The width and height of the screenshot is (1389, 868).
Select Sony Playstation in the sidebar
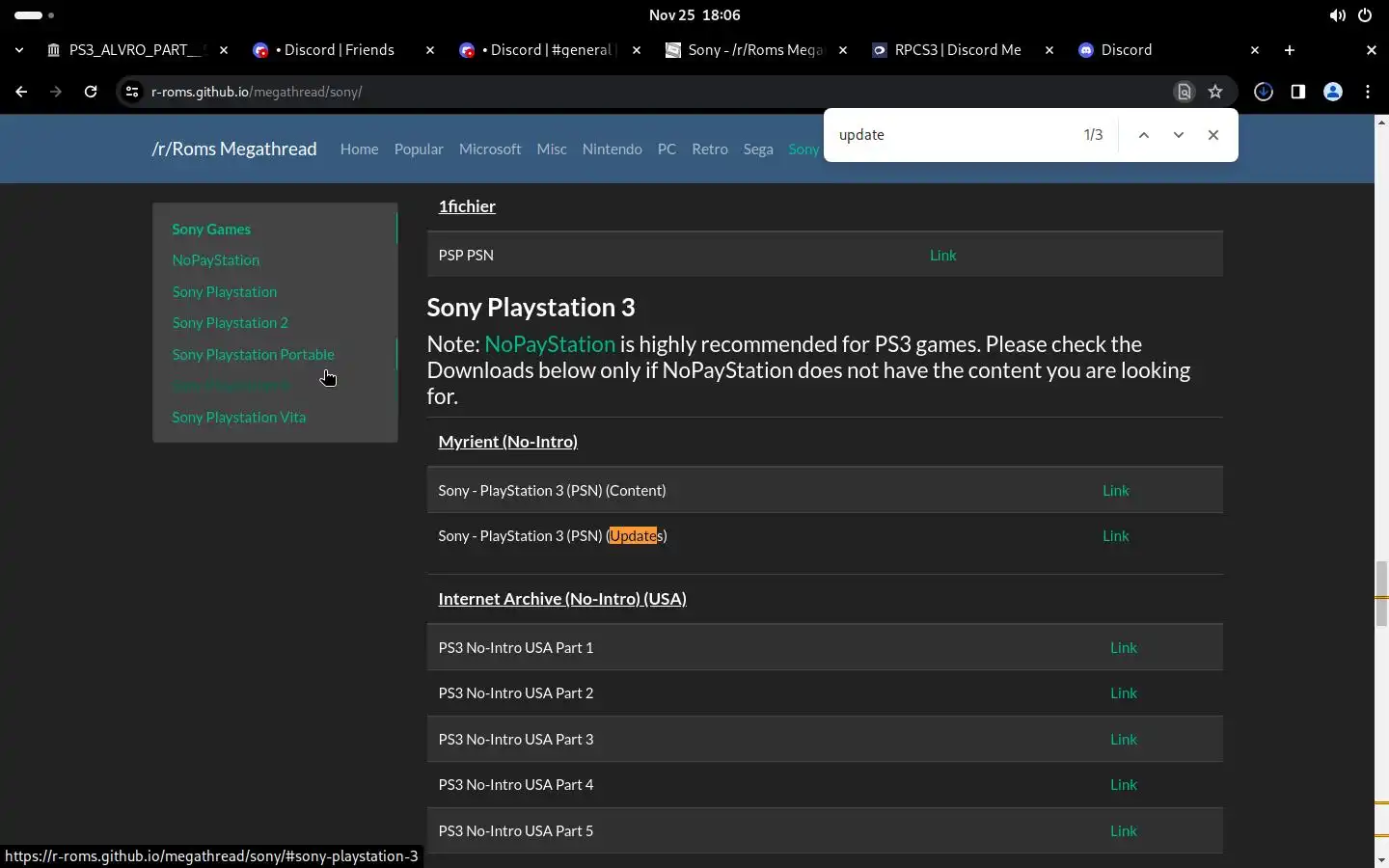tap(225, 291)
